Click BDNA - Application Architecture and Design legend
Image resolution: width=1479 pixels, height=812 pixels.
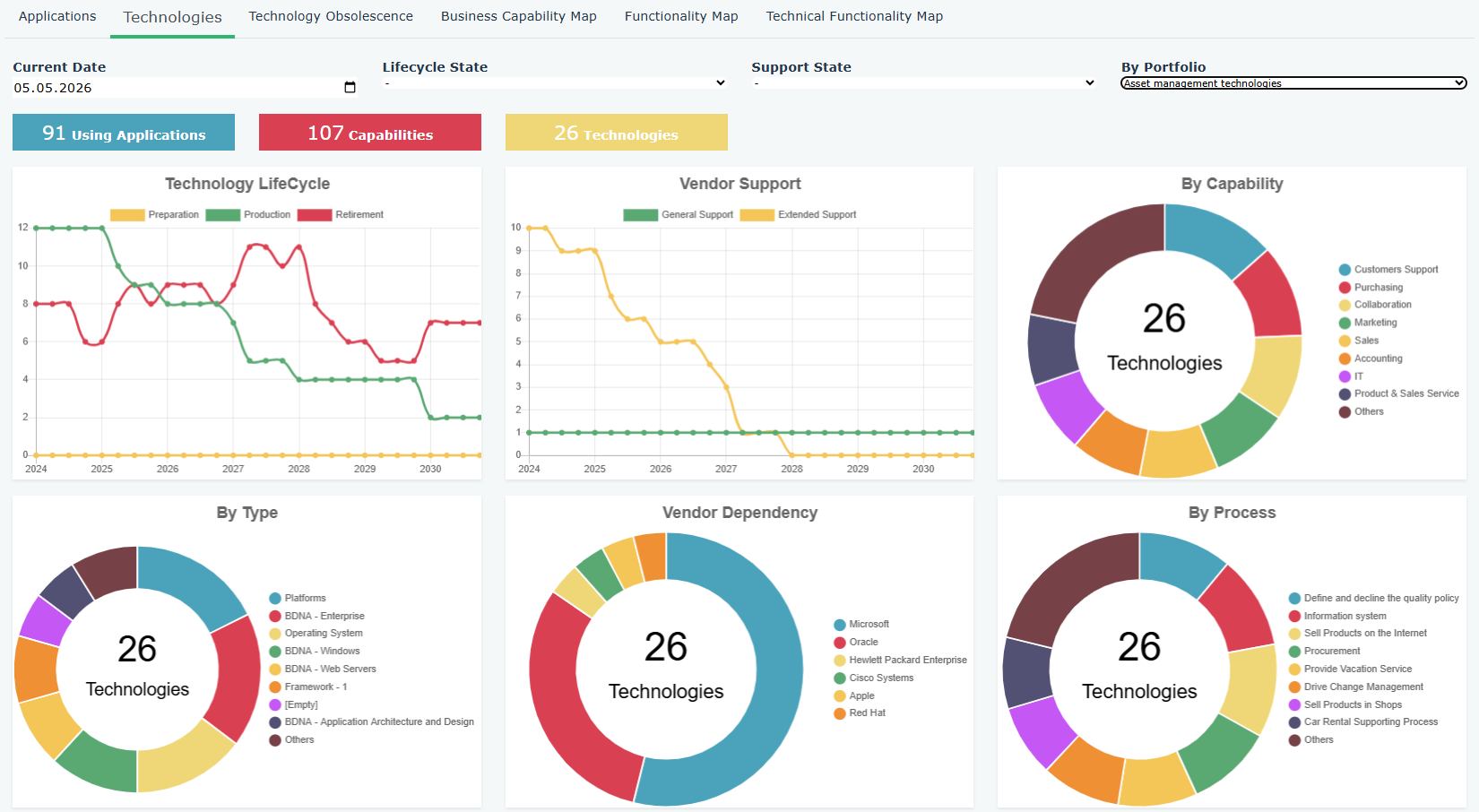372,721
